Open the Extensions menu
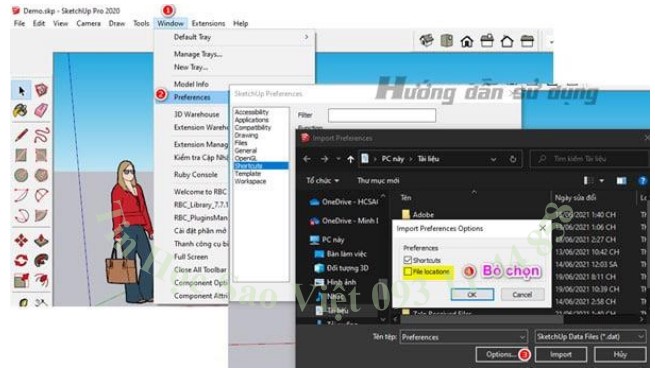The width and height of the screenshot is (655, 375). pyautogui.click(x=208, y=23)
